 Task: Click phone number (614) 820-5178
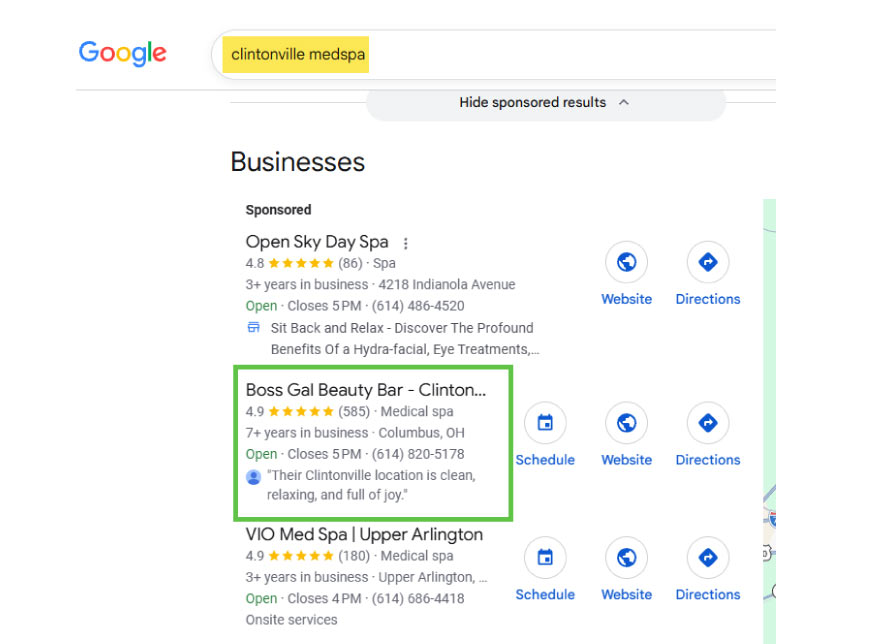click(x=418, y=454)
